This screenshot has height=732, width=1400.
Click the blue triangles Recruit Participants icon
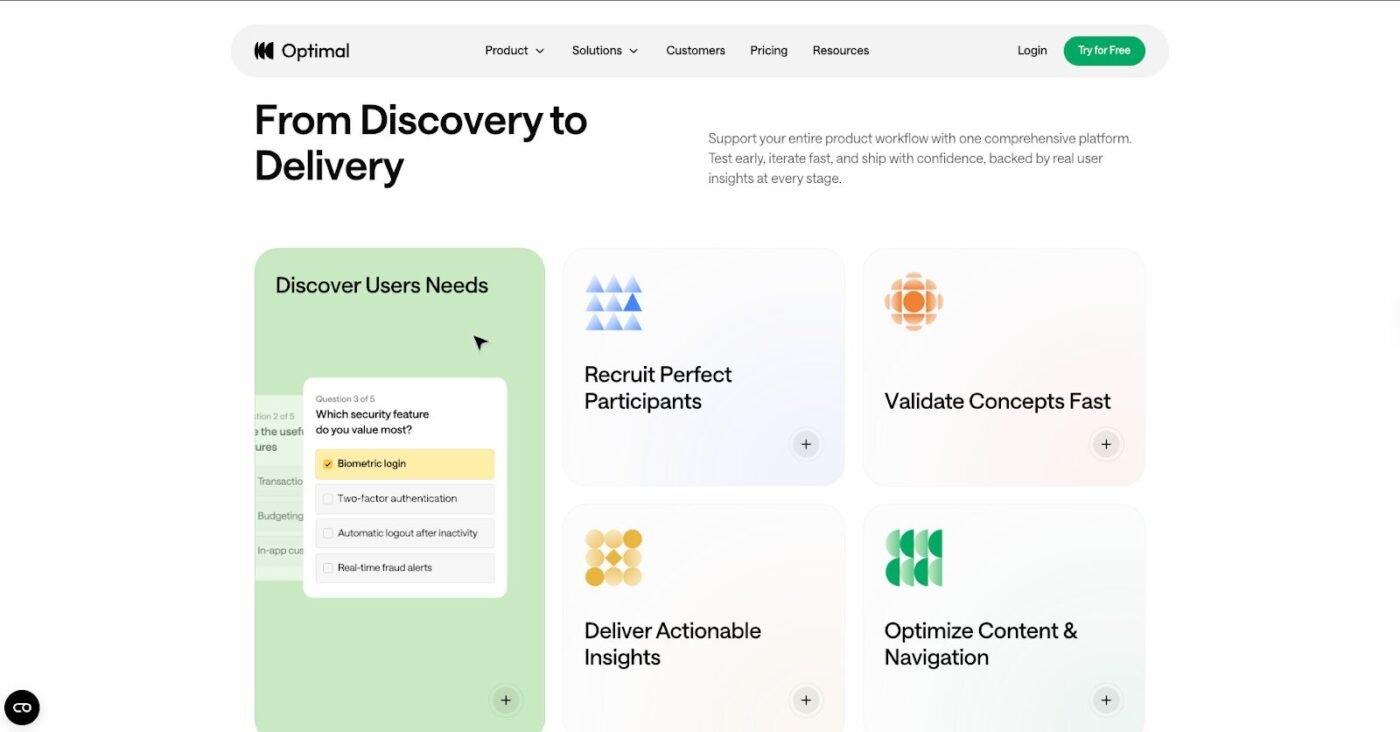613,303
